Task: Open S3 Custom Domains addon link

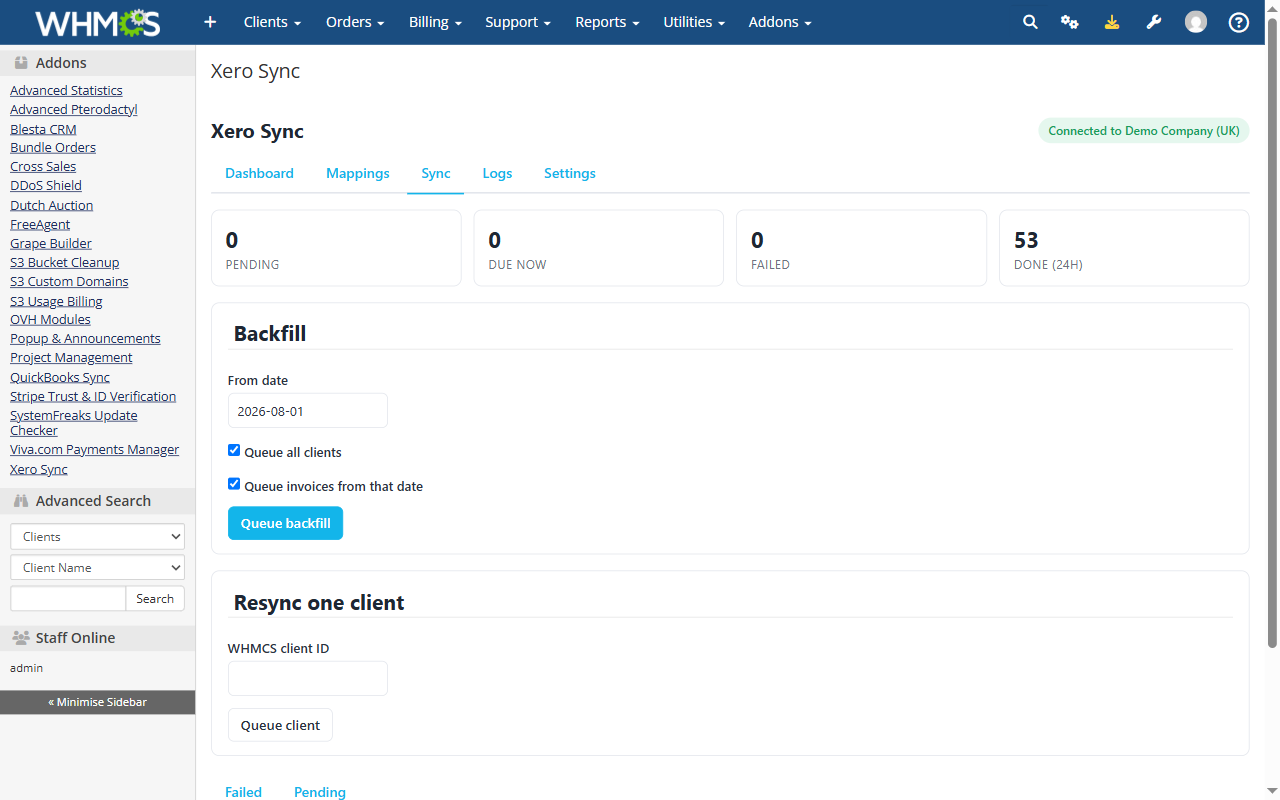Action: [x=69, y=281]
